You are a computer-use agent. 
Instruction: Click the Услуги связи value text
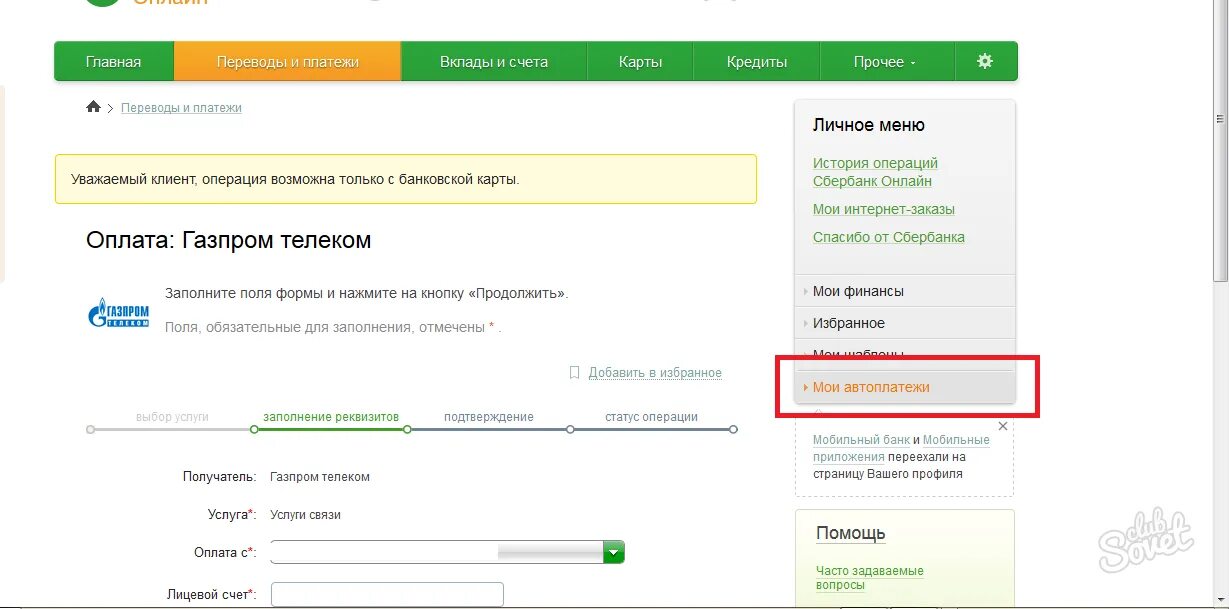coord(305,514)
